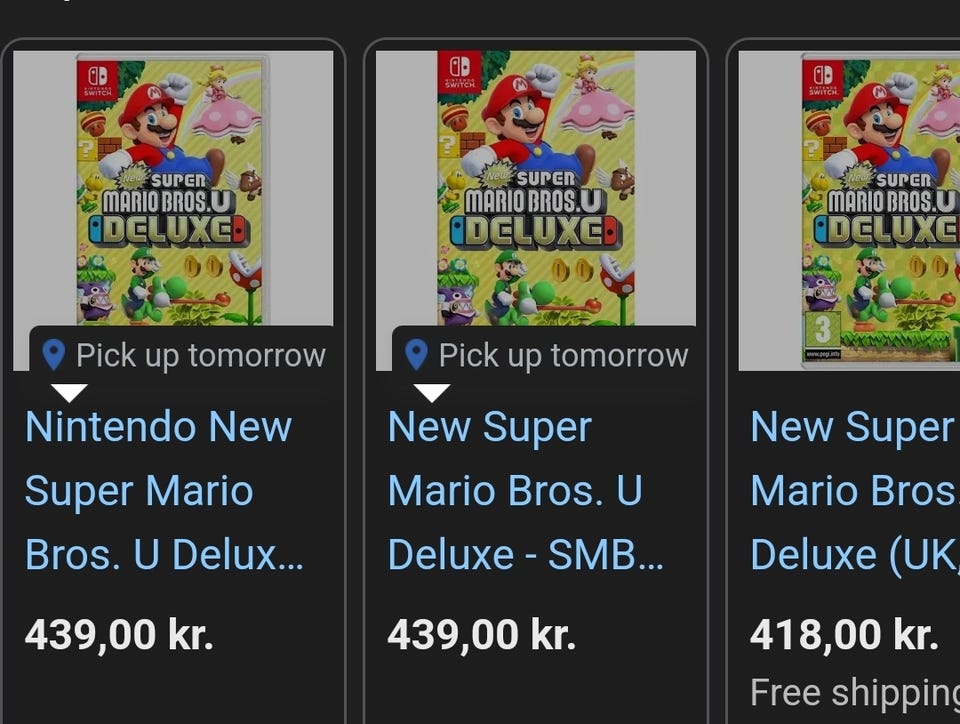
Task: View the cover image of the 418,00 kr. listing
Action: tap(880, 200)
